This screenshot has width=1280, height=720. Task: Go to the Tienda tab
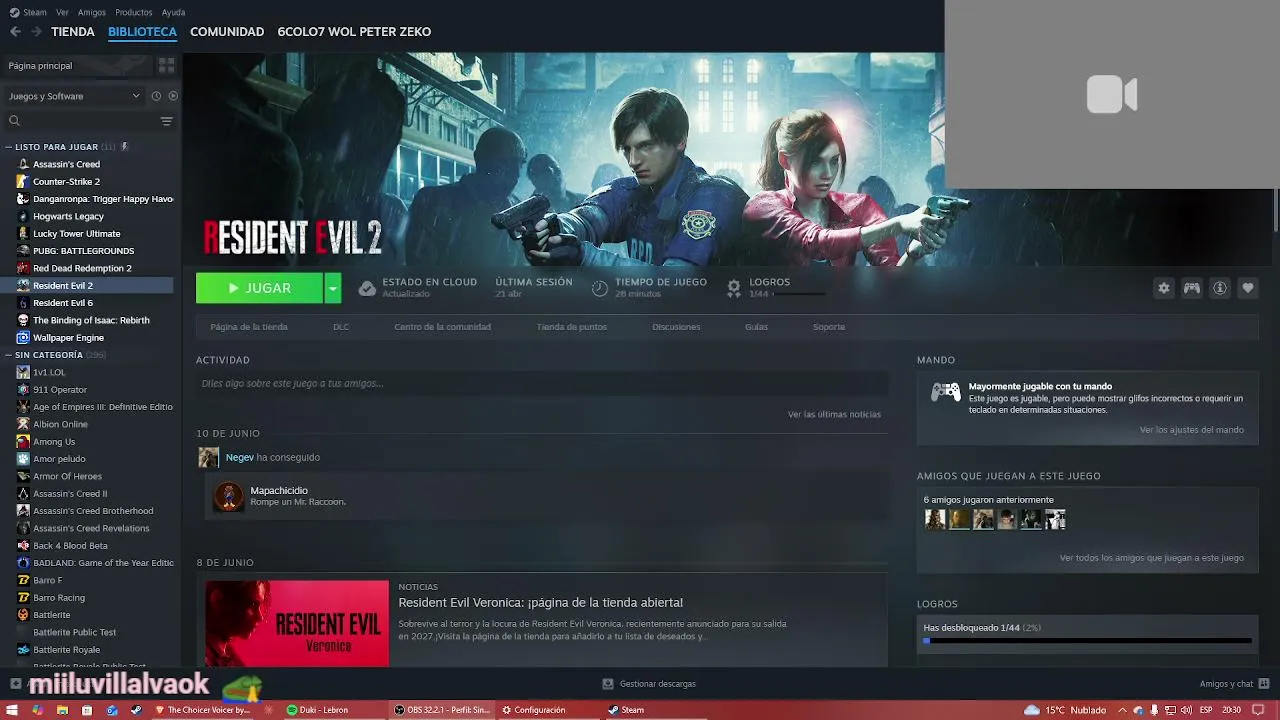[x=73, y=32]
